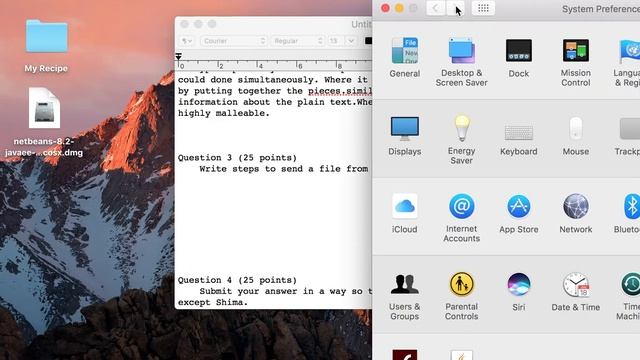Open the paragraph styles dropdown in TextEdit
The height and width of the screenshot is (360, 640).
pyautogui.click(x=187, y=41)
